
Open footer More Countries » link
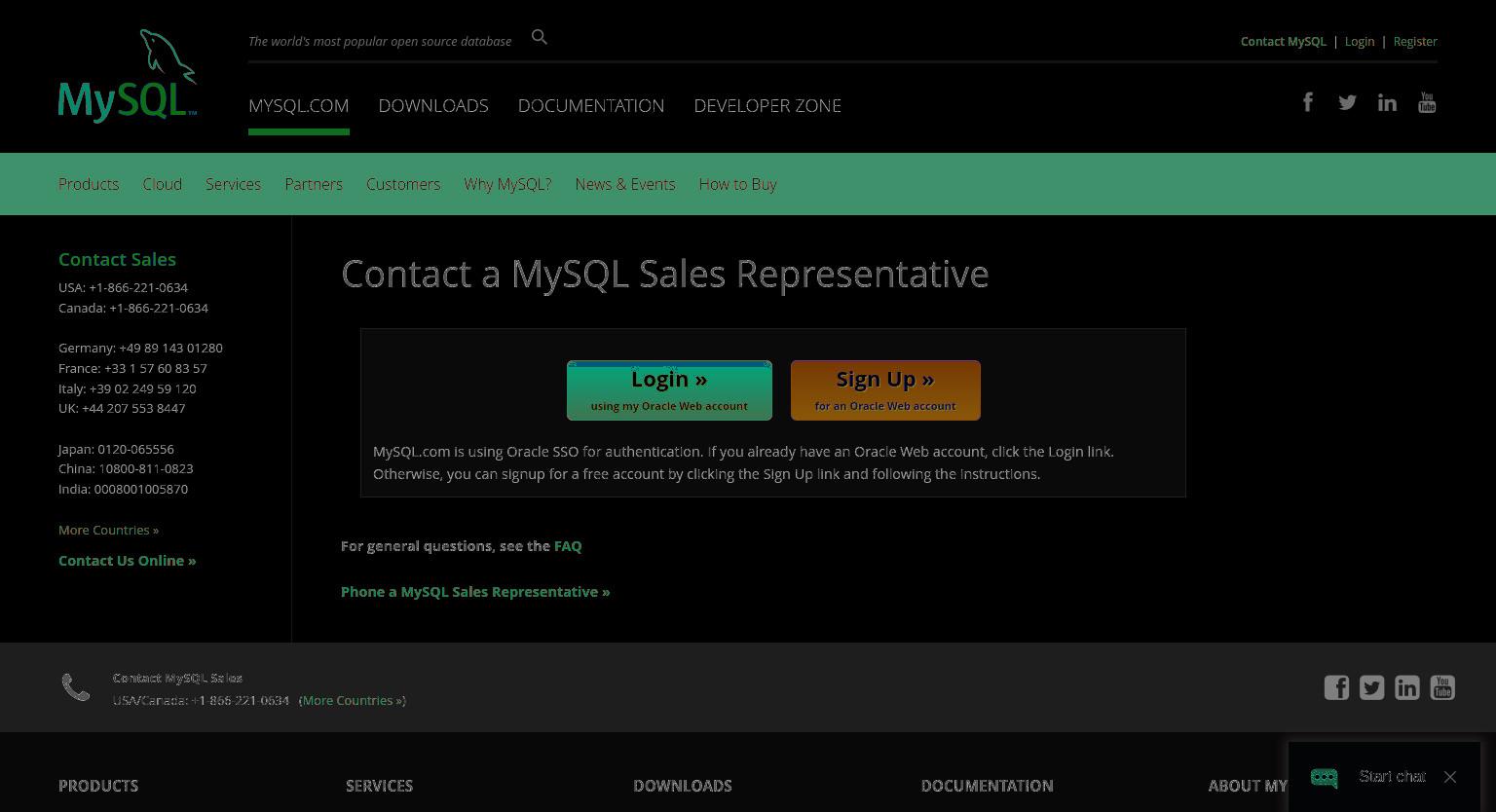coord(353,700)
